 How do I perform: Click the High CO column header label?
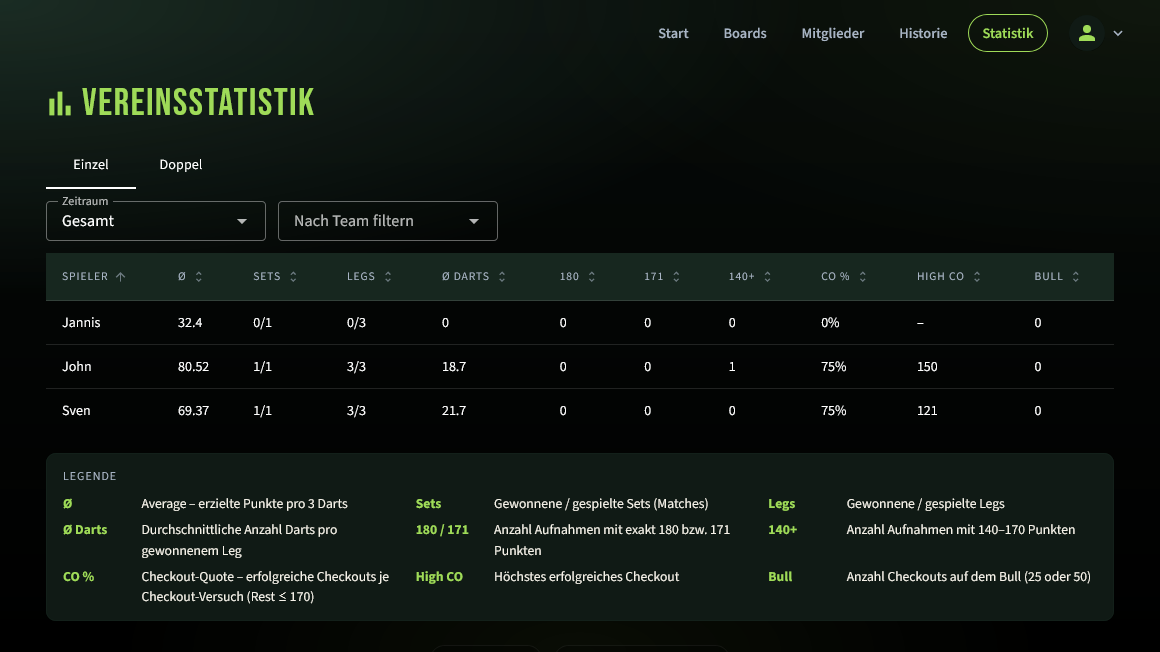(x=940, y=277)
